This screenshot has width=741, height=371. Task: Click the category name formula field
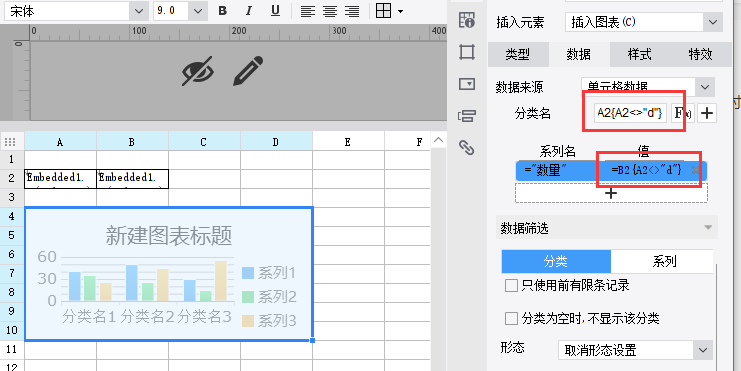tap(630, 113)
